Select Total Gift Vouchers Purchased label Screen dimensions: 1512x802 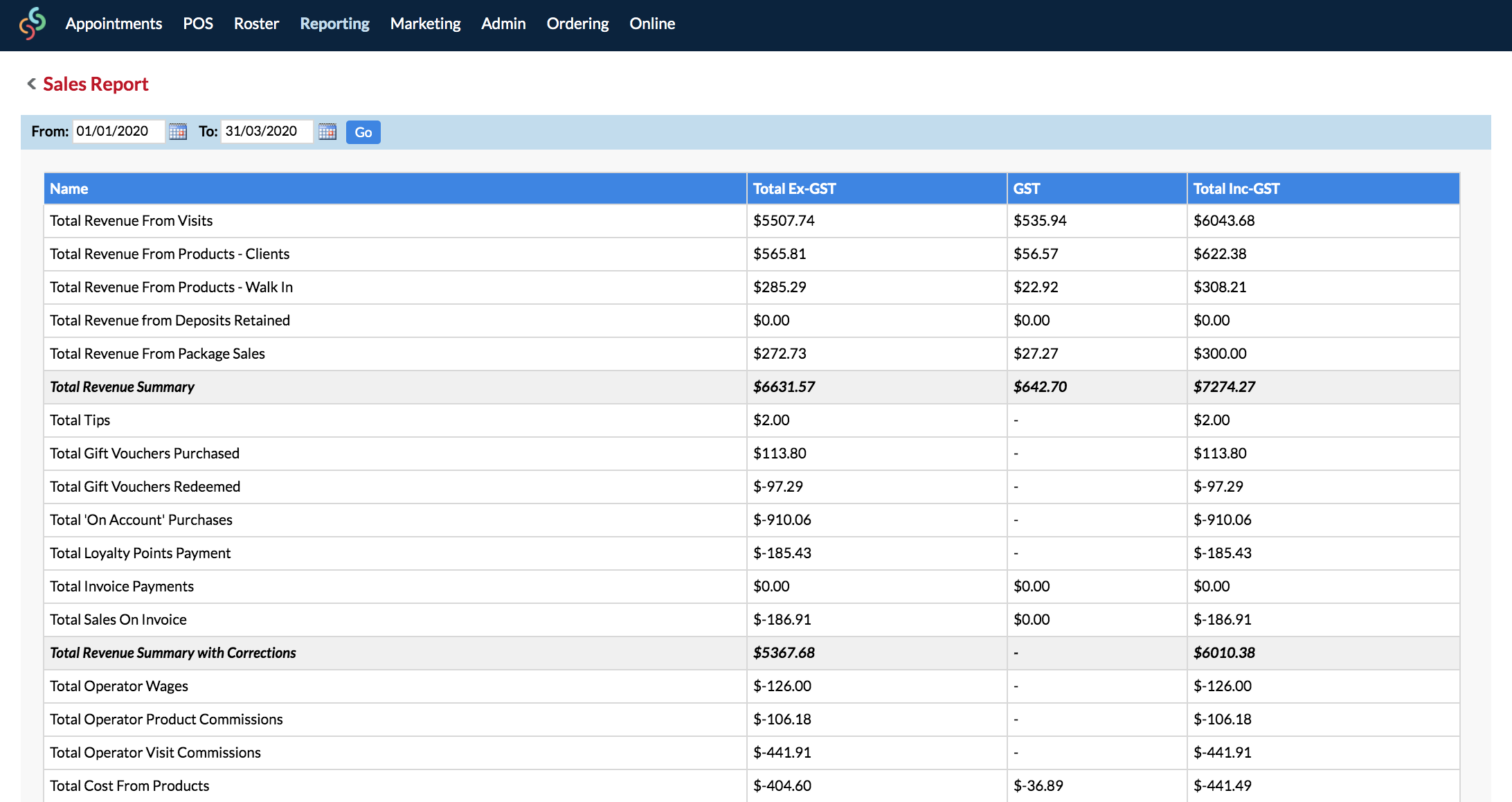[145, 454]
